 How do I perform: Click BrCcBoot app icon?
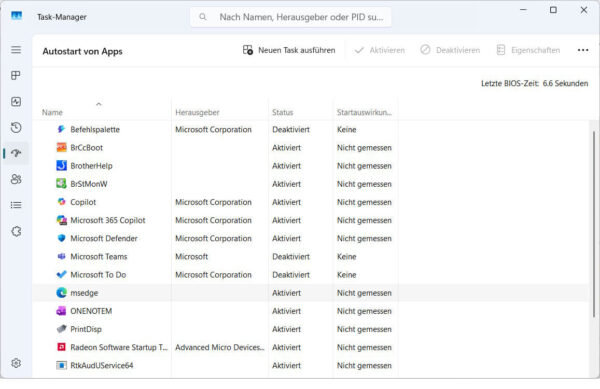click(61, 147)
